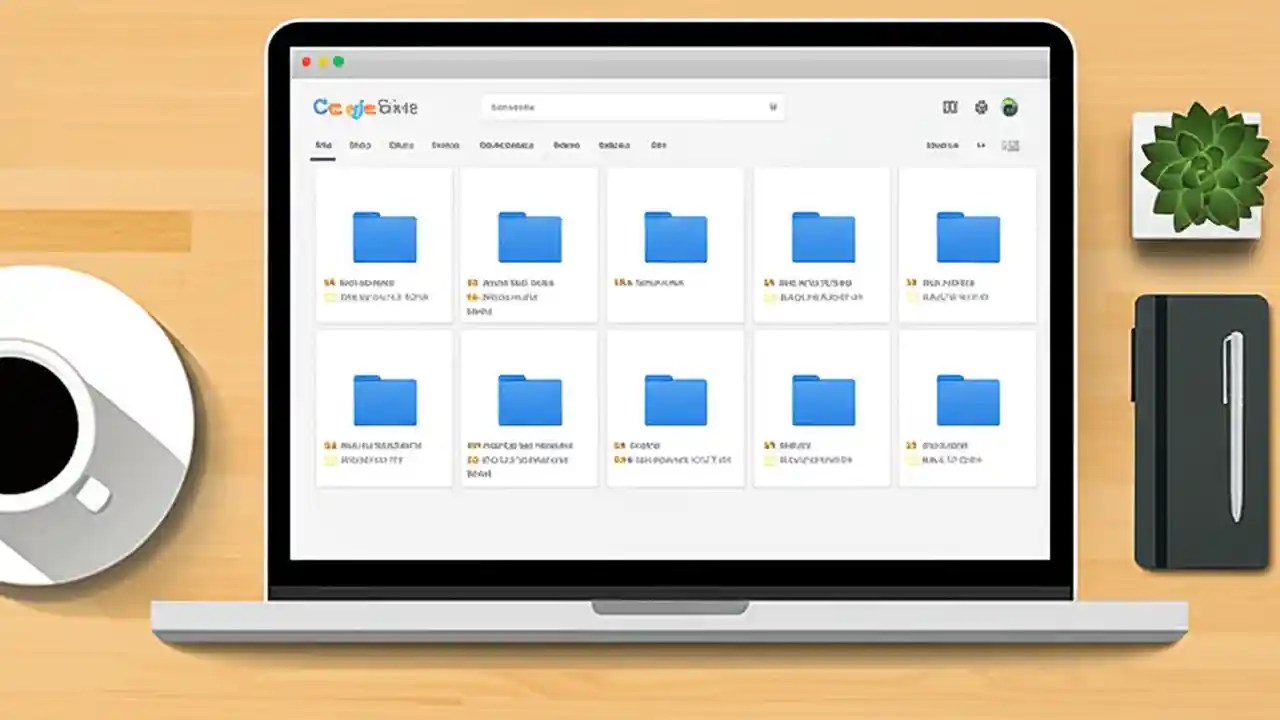The height and width of the screenshot is (720, 1280).
Task: Open the Google apps grid icon
Action: pos(949,107)
